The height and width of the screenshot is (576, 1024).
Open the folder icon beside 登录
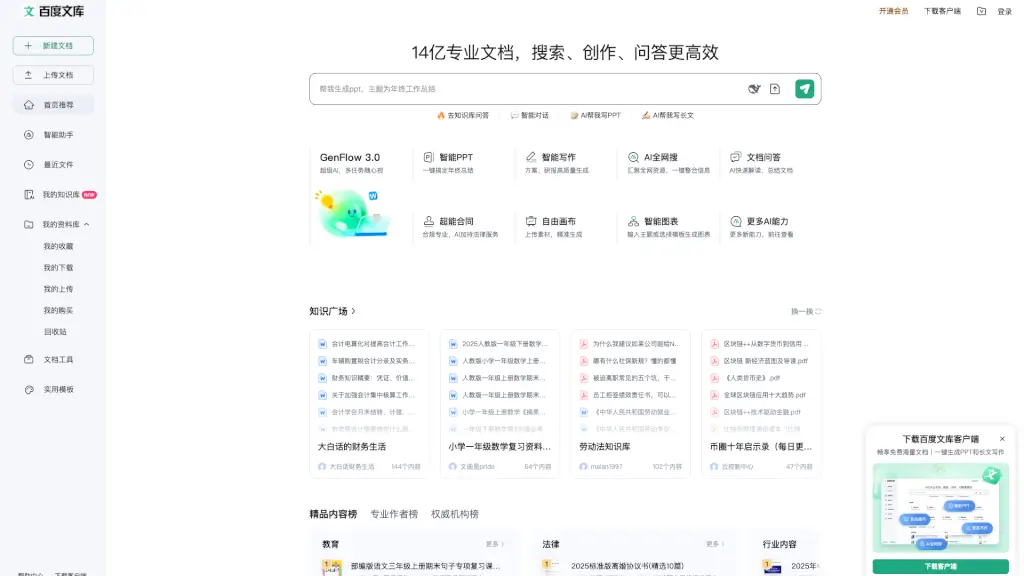(x=981, y=11)
